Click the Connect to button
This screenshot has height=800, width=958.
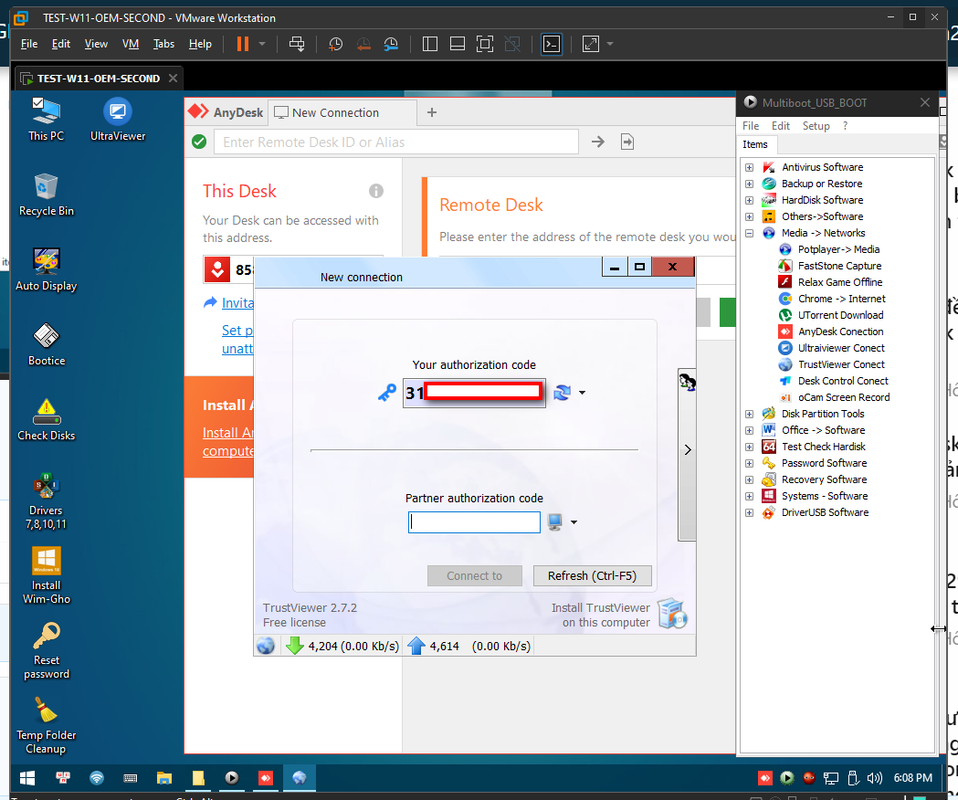[474, 576]
